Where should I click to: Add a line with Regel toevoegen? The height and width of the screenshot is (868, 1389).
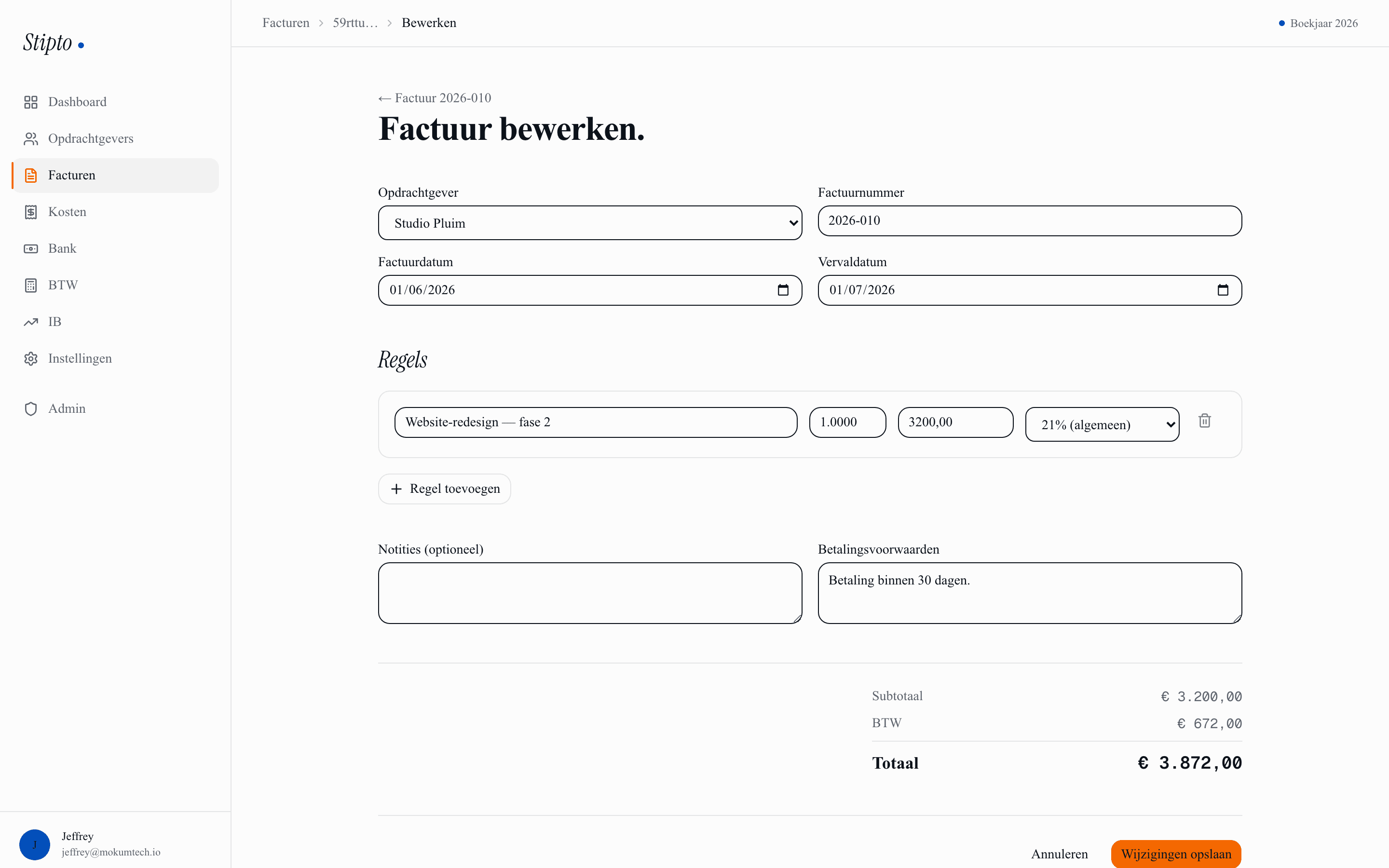pyautogui.click(x=444, y=488)
